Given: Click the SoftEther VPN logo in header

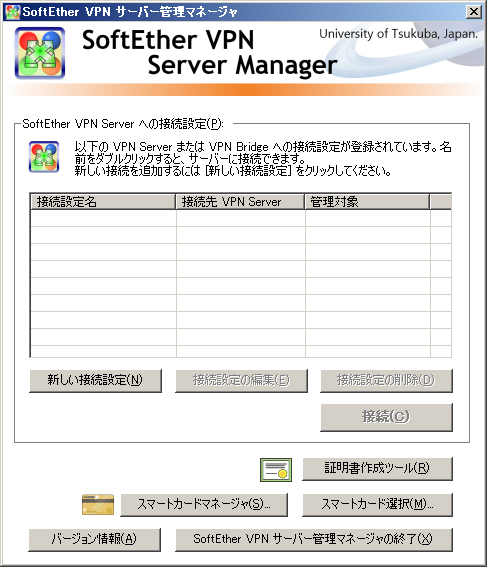Looking at the screenshot, I should point(40,53).
